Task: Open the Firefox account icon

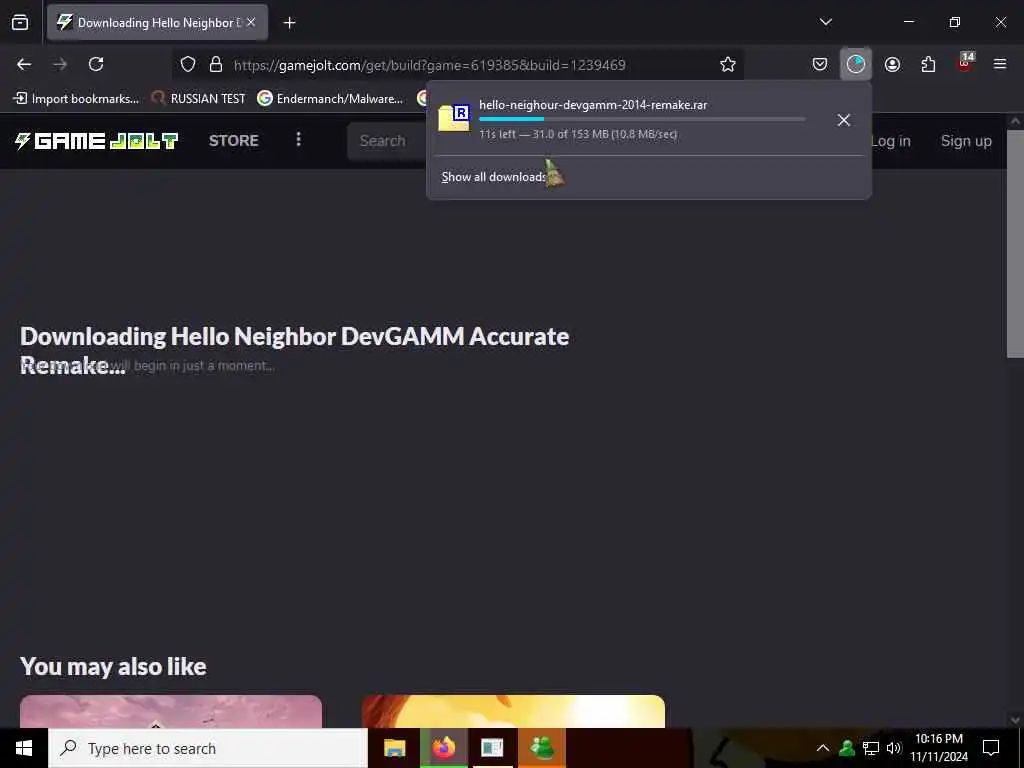Action: 892,64
